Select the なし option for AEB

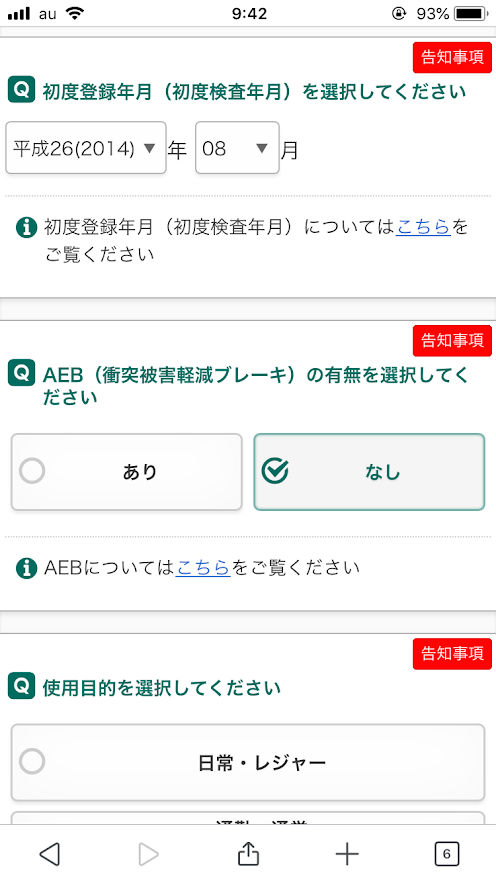[x=369, y=472]
